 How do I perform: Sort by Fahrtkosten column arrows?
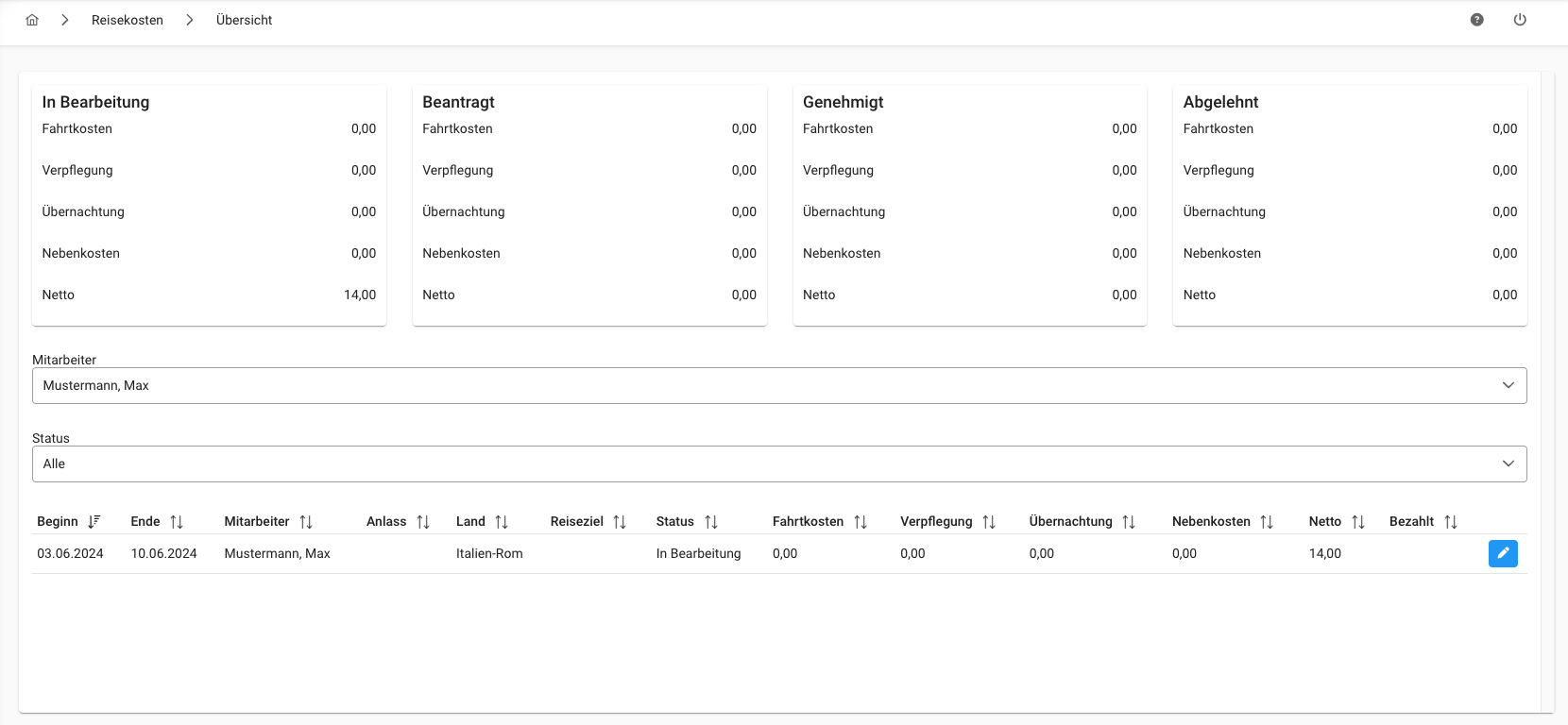point(861,522)
